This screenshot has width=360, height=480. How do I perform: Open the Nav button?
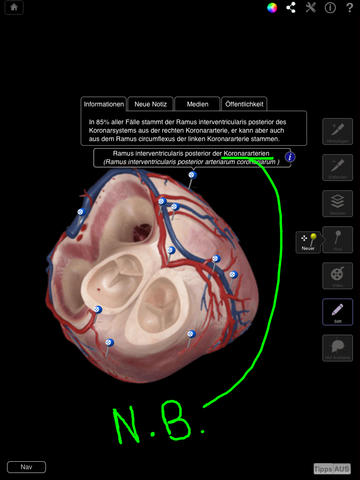click(x=26, y=467)
